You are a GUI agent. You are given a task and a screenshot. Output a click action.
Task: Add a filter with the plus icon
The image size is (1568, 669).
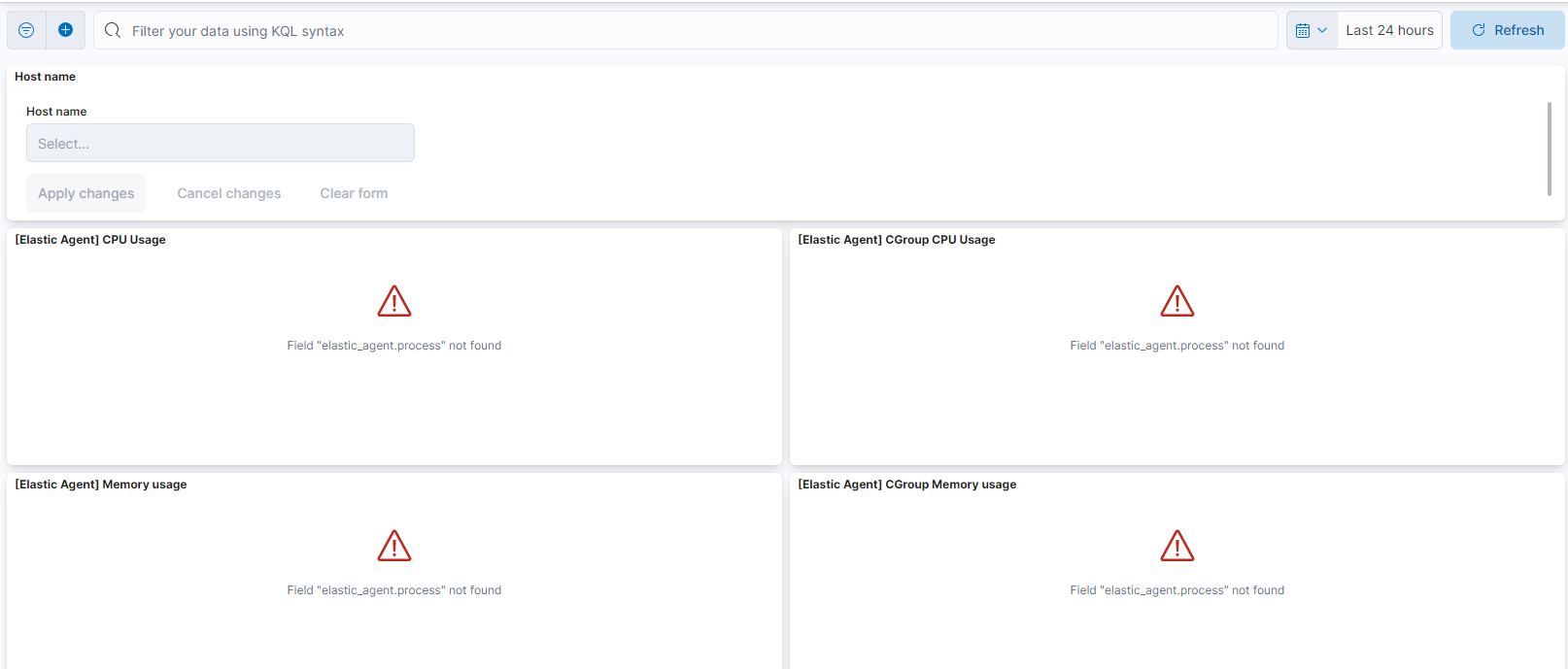point(65,30)
